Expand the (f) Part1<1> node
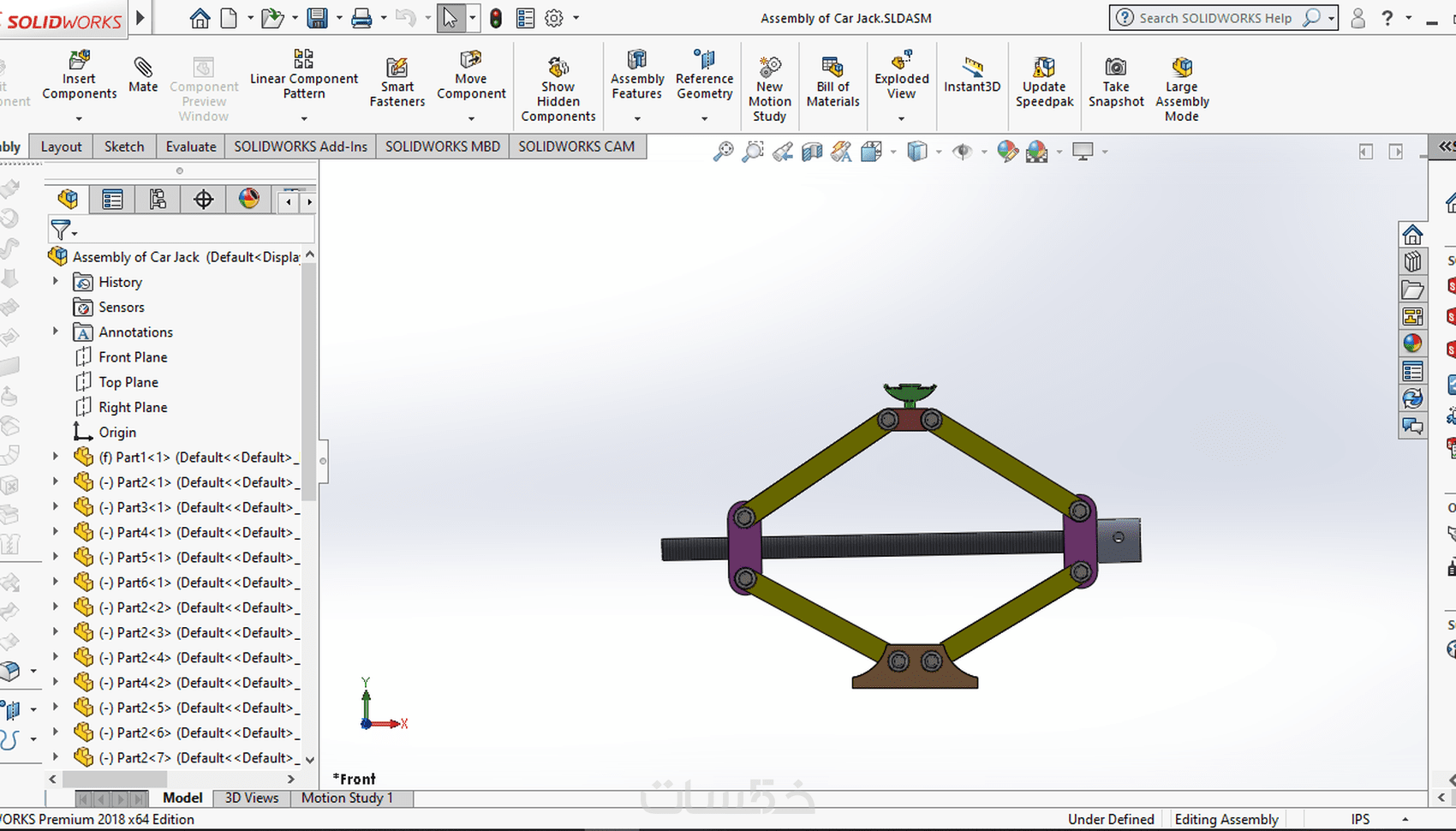 [56, 457]
